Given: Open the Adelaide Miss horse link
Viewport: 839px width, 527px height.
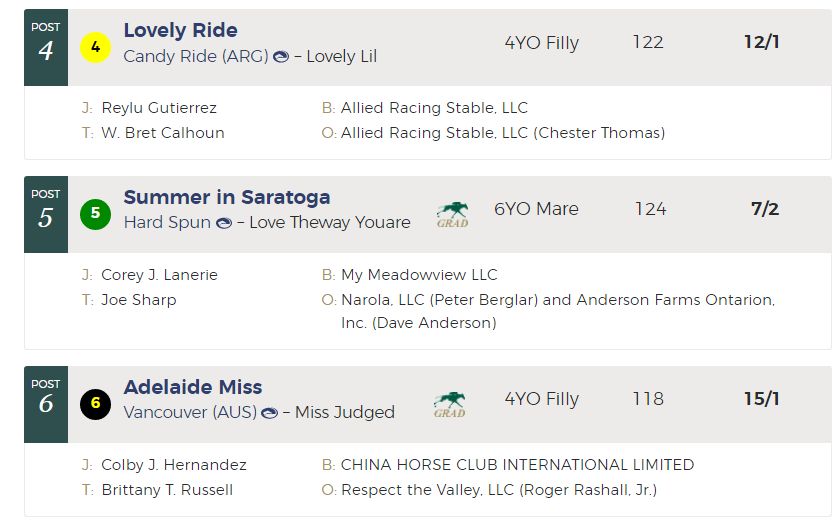Looking at the screenshot, I should 193,387.
